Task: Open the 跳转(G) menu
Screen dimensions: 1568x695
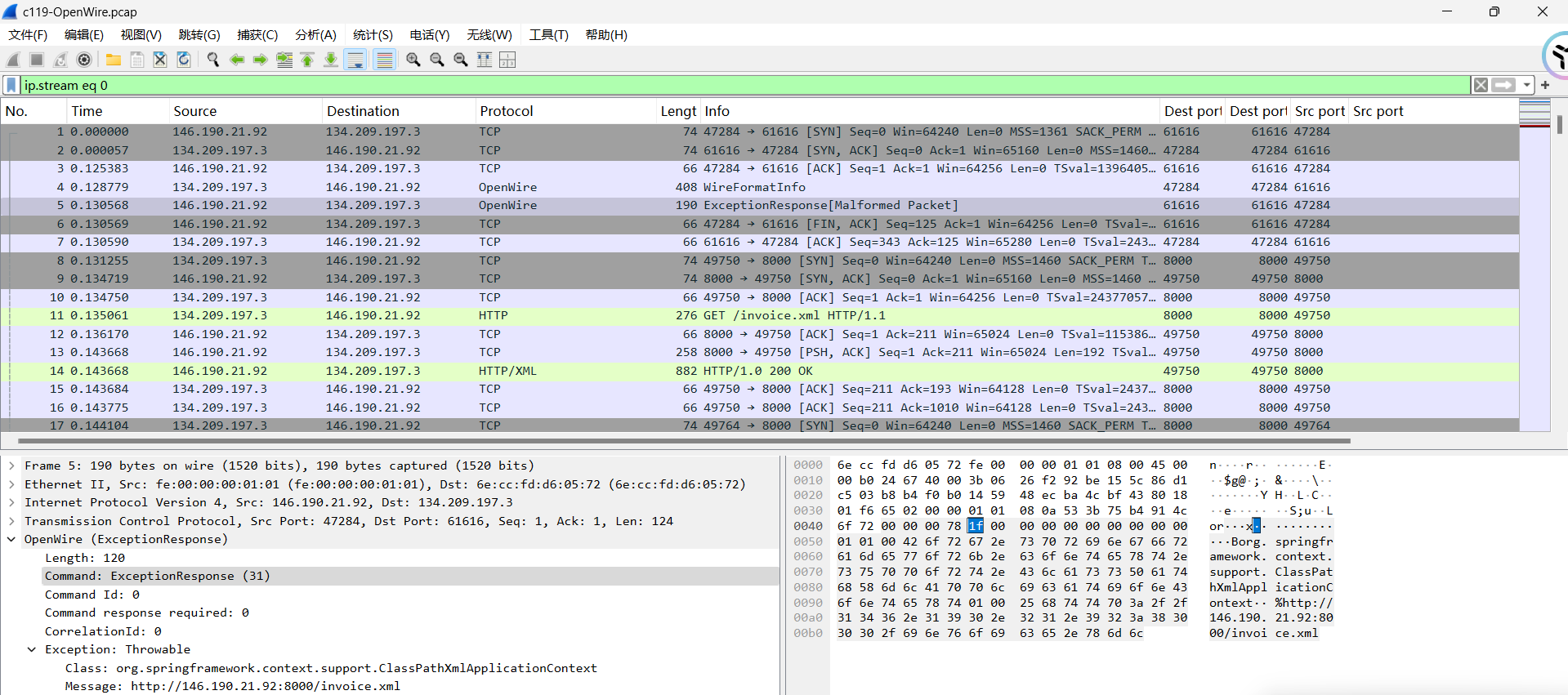Action: 199,35
